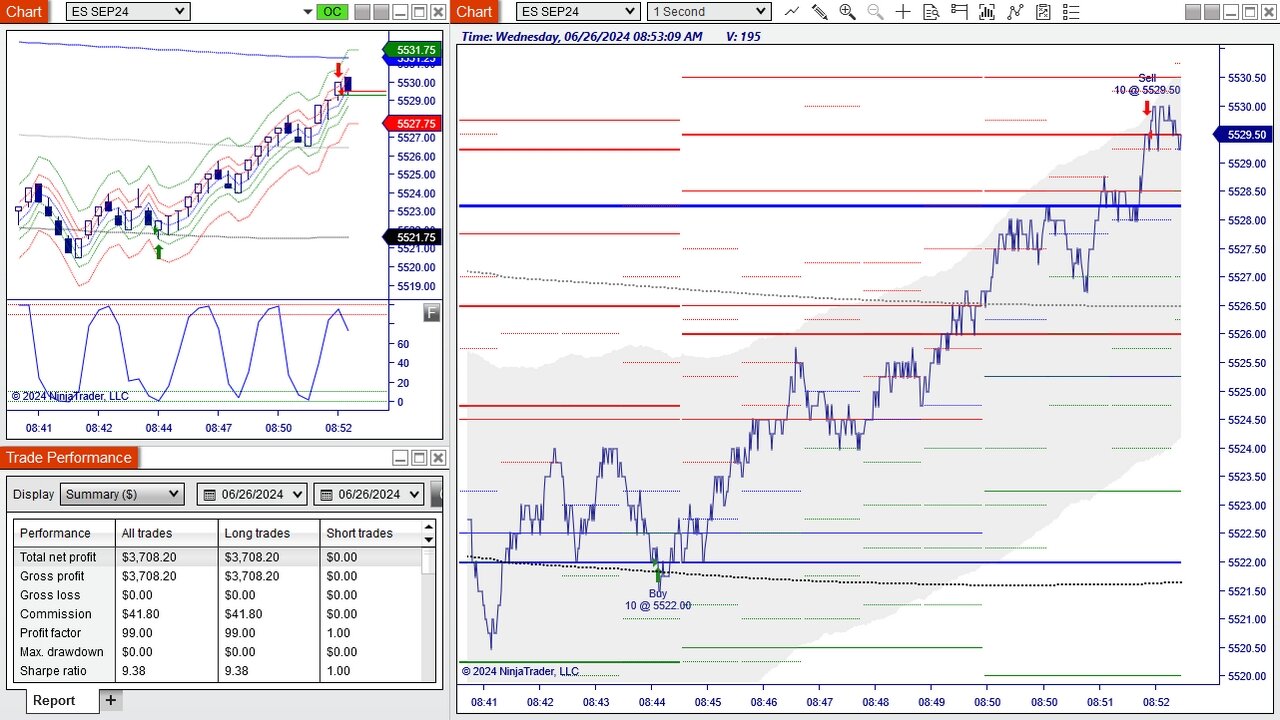Toggle the crosshair cursor icon

pos(903,12)
